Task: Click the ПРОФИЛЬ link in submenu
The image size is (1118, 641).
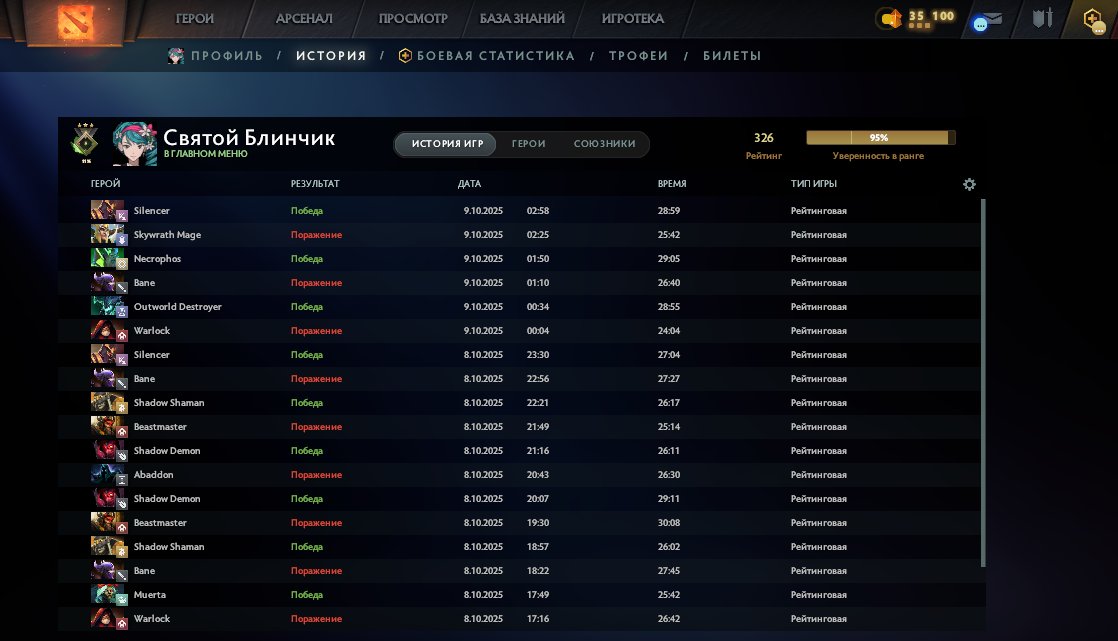Action: point(226,56)
